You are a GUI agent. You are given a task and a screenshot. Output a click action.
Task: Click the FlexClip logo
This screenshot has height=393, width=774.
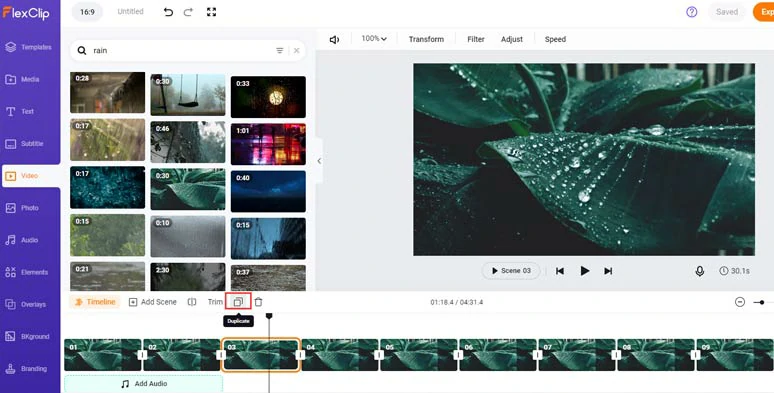click(x=26, y=13)
